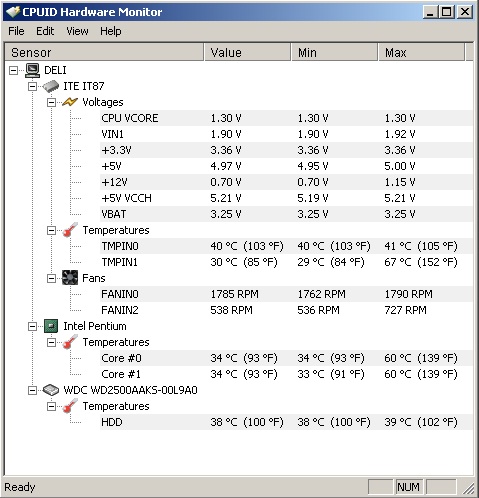479x498 pixels.
Task: Collapse the ITE IT87 node
Action: pyautogui.click(x=32, y=86)
